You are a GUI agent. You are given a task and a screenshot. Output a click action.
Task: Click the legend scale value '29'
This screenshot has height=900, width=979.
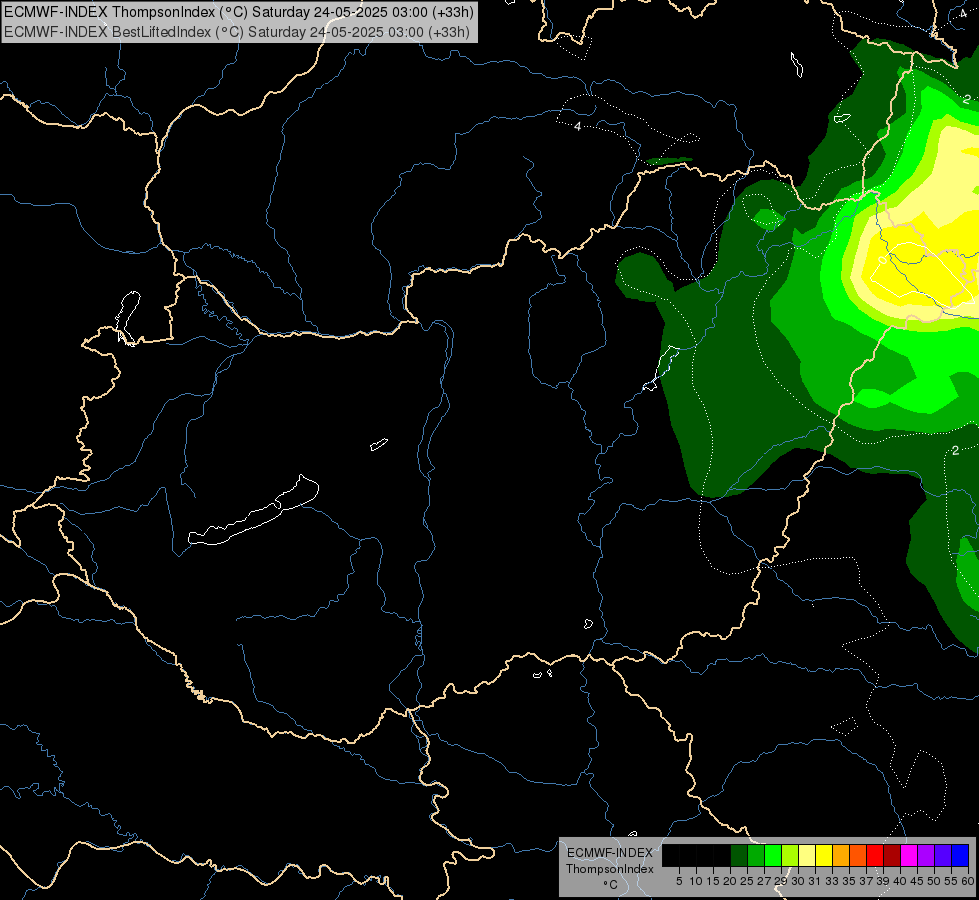pyautogui.click(x=780, y=881)
